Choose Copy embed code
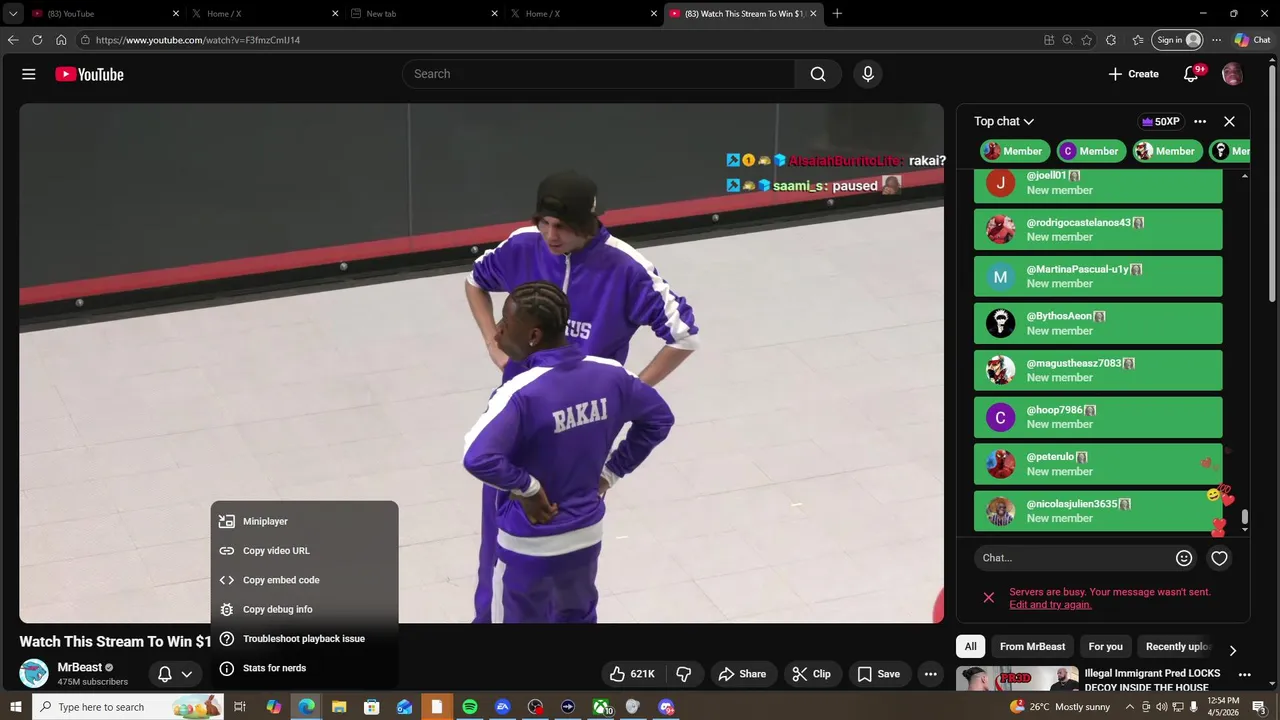1280x720 pixels. coord(305,580)
